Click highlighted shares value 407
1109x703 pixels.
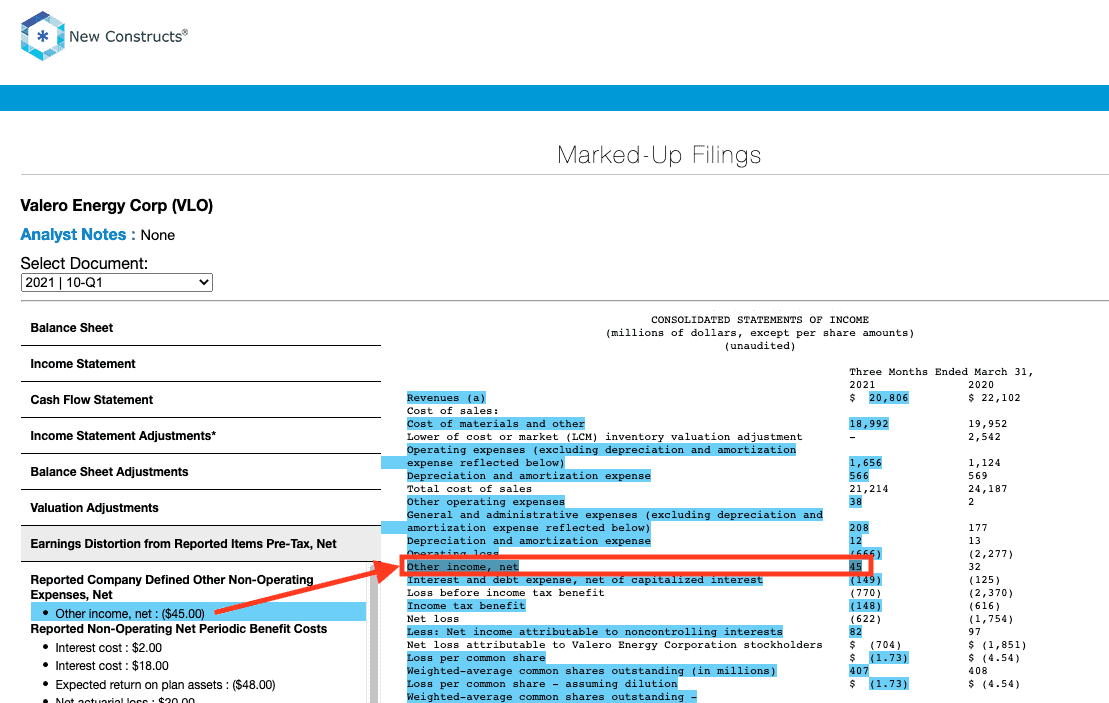(x=859, y=671)
